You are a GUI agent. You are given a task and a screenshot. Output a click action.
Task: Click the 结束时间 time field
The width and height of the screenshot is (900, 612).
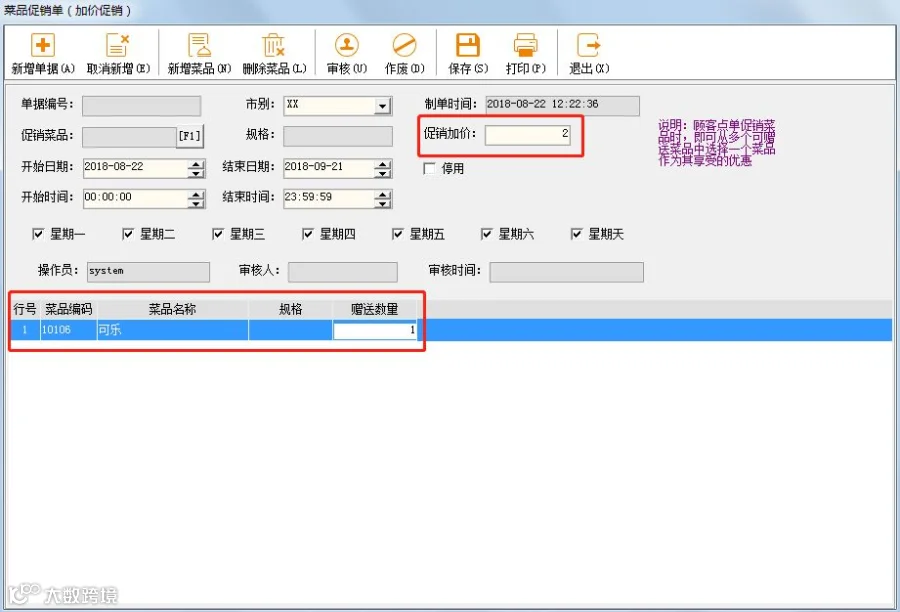pos(329,198)
